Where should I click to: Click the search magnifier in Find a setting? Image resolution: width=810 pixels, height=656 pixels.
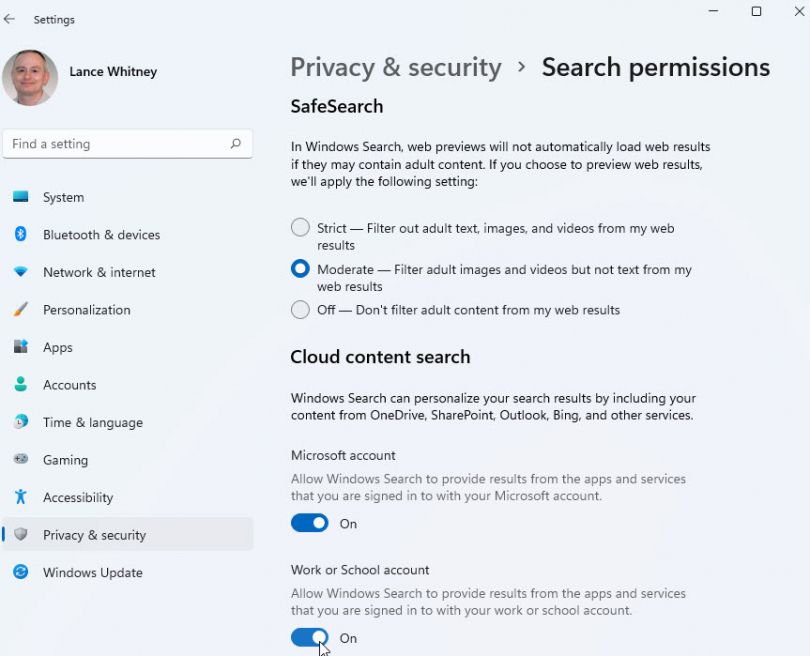(237, 144)
